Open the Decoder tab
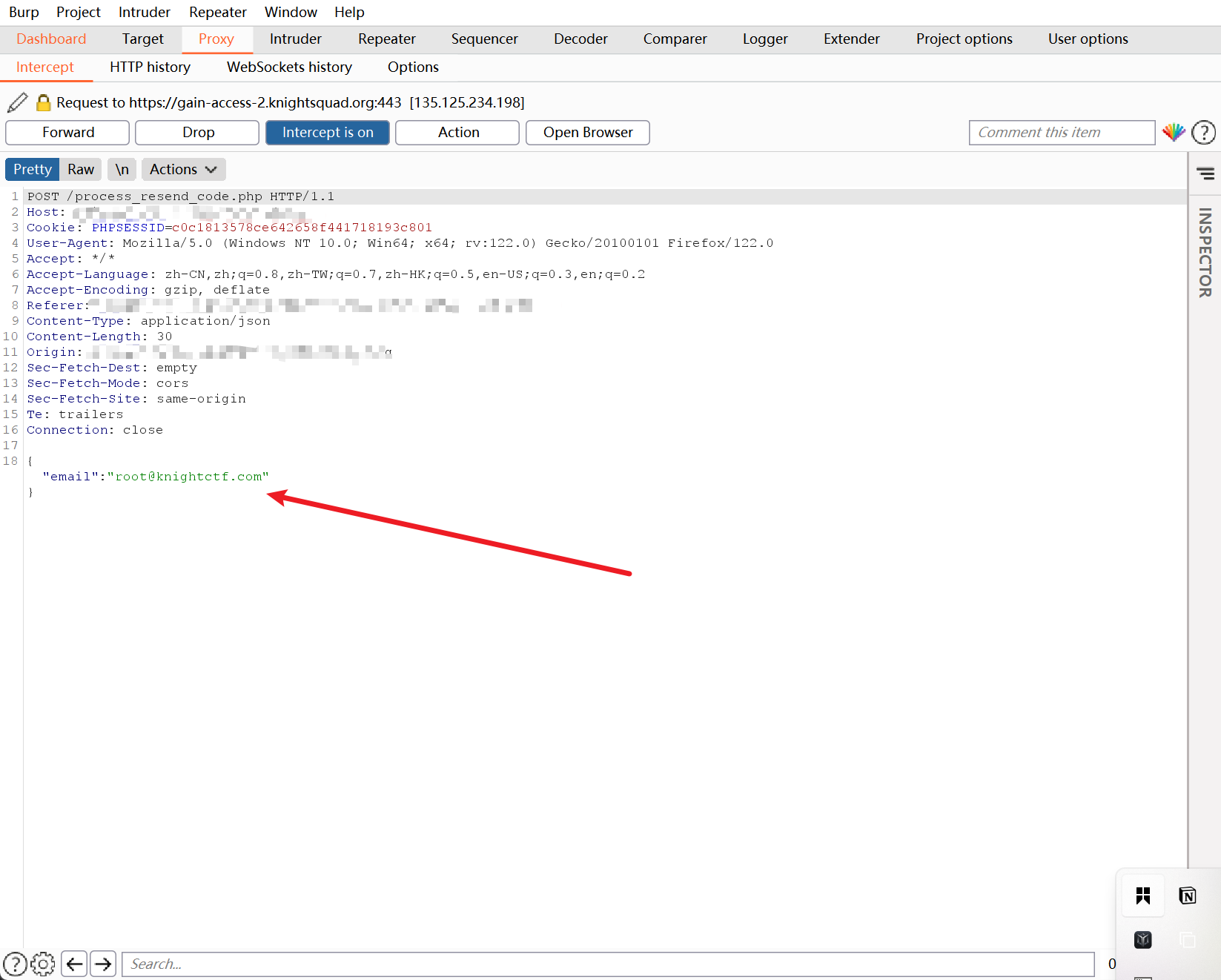The width and height of the screenshot is (1221, 980). click(581, 39)
